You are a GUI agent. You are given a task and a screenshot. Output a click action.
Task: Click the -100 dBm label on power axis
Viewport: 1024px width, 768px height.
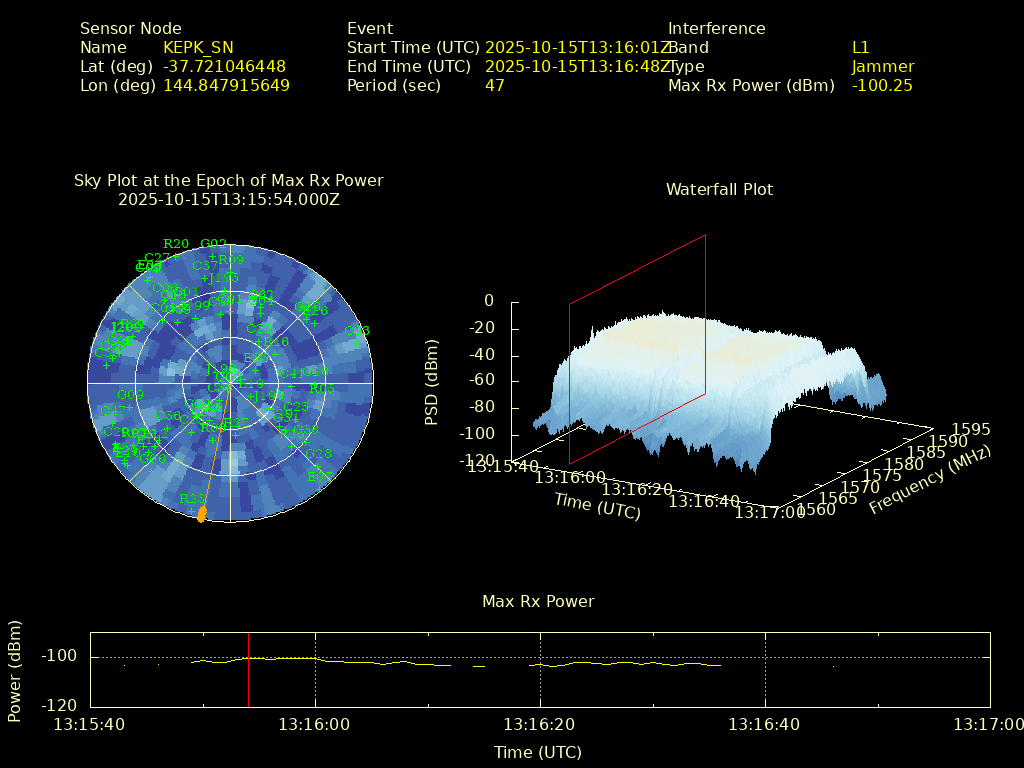(59, 656)
